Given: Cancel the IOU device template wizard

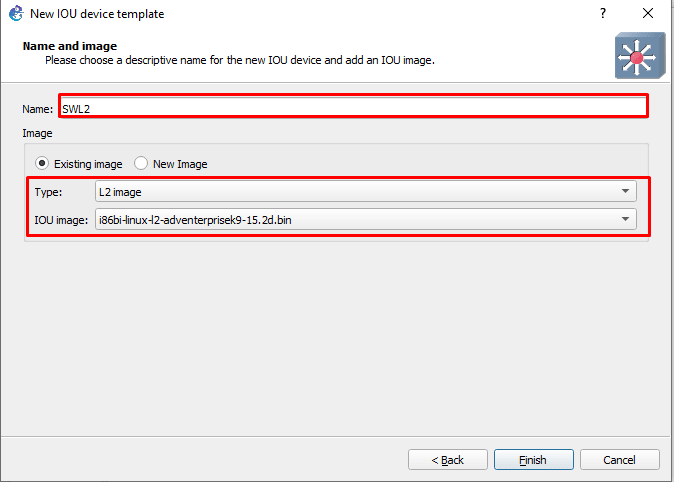Looking at the screenshot, I should click(619, 460).
